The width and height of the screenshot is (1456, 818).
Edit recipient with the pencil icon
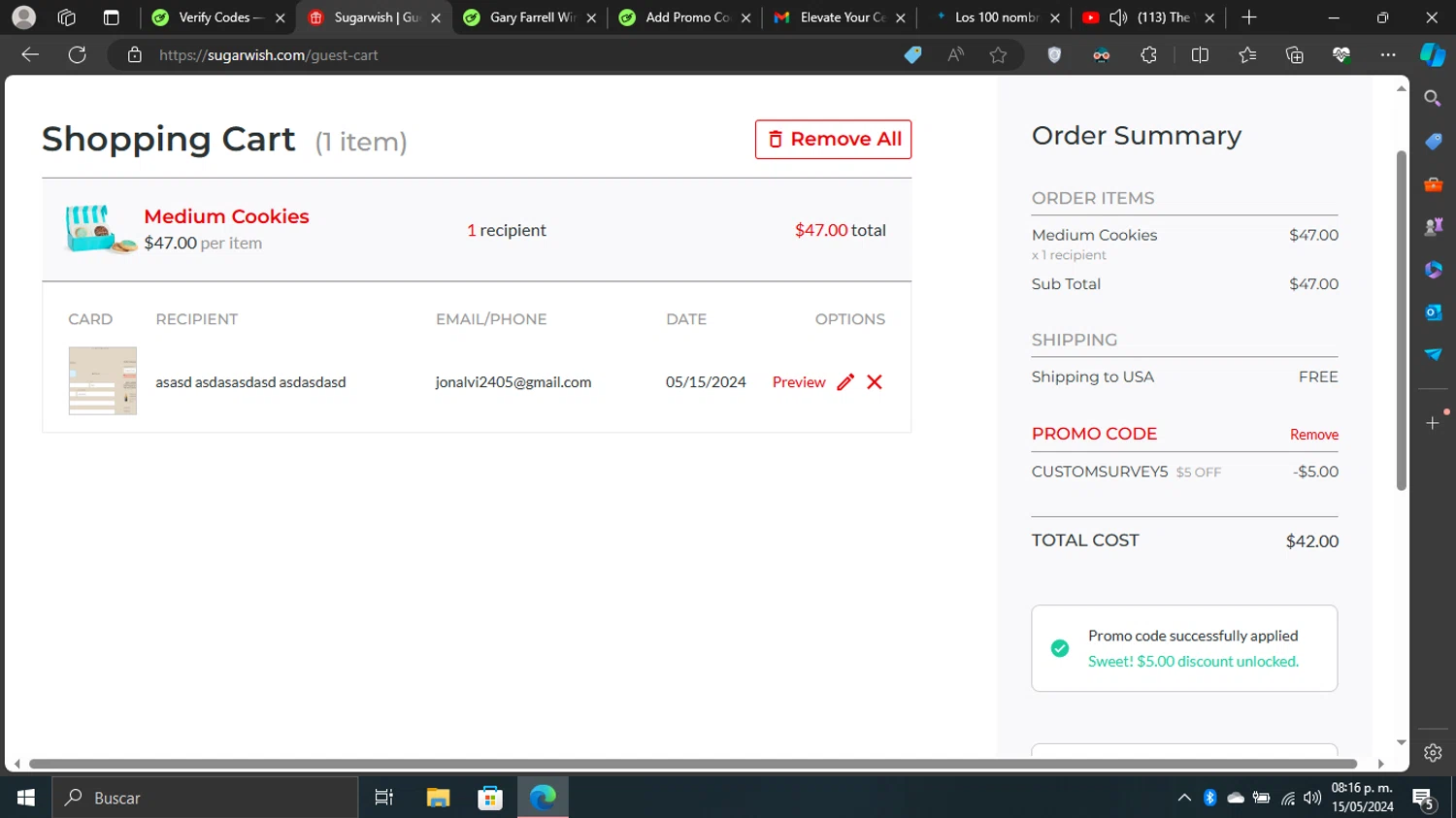[845, 382]
